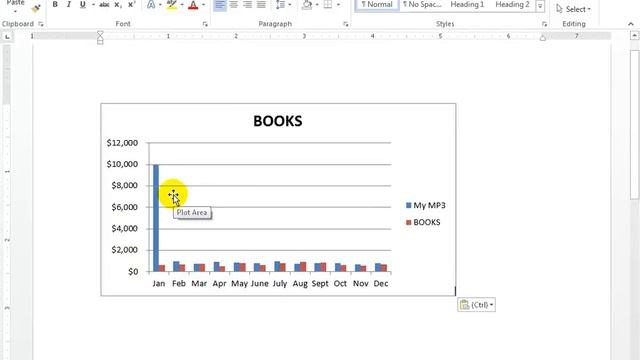Align text left
The image size is (640, 360).
coord(220,5)
